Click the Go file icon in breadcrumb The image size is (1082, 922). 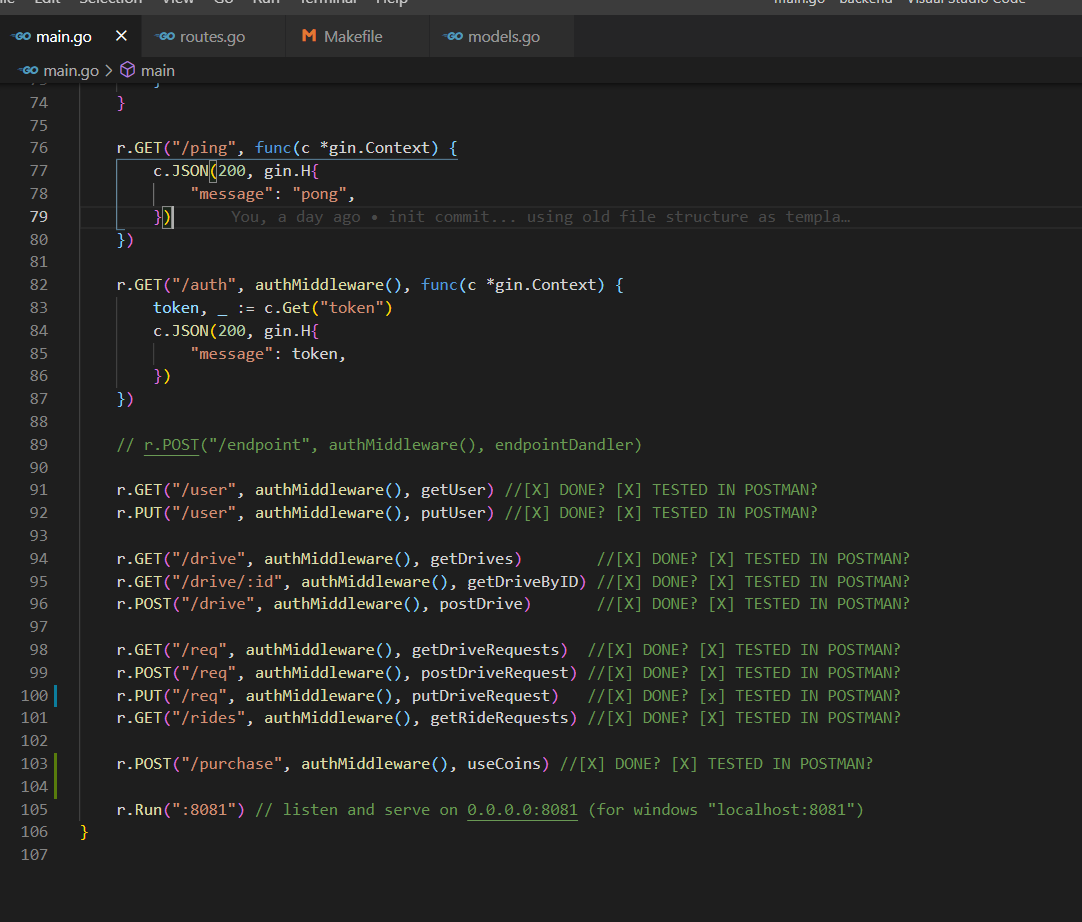(27, 70)
